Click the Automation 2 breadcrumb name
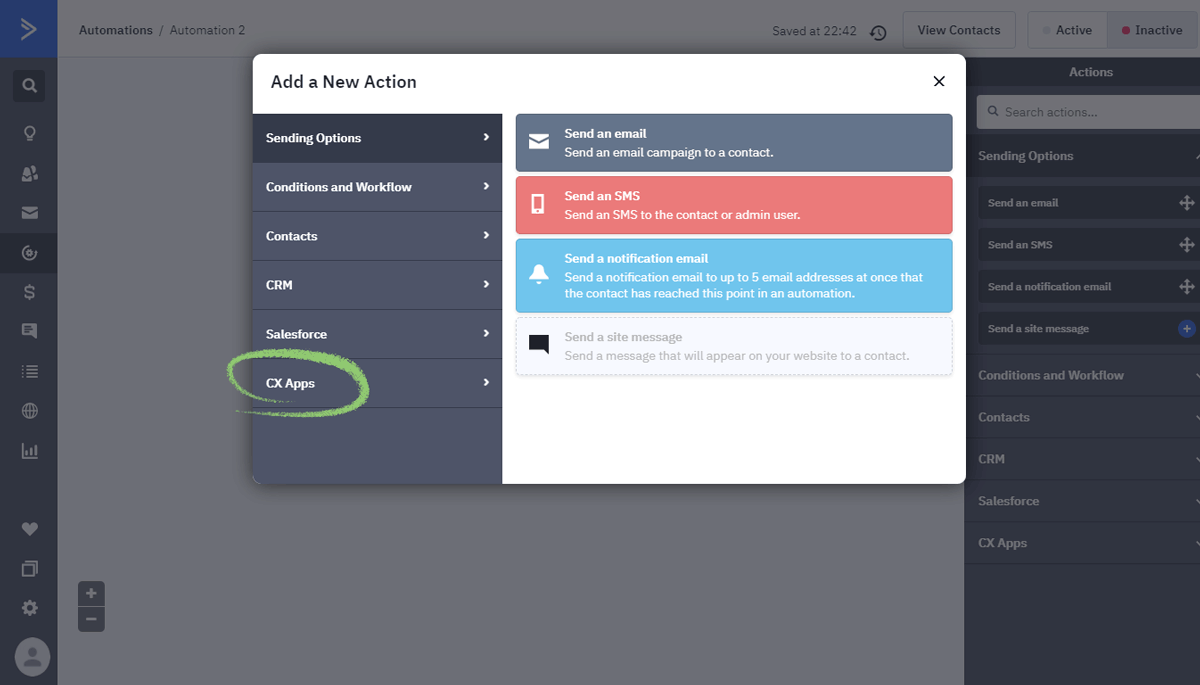 [x=207, y=30]
